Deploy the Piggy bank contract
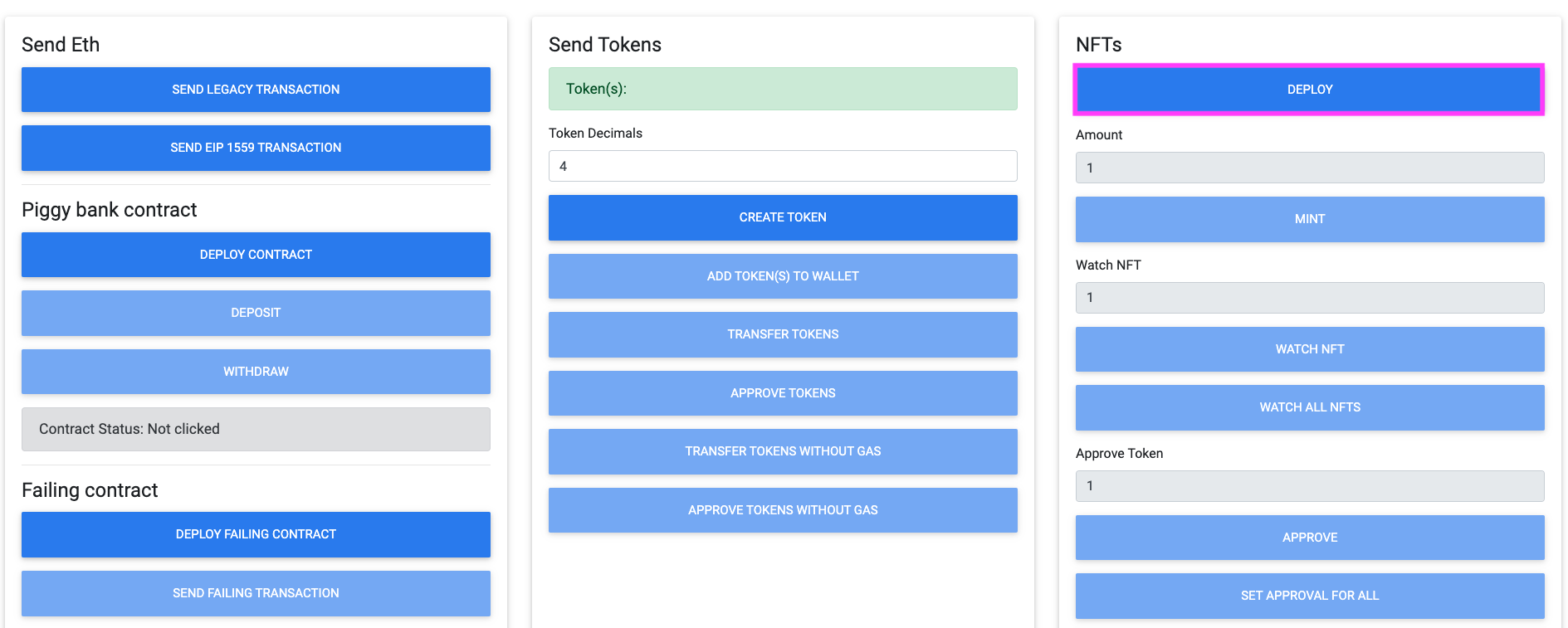The height and width of the screenshot is (628, 1568). pos(256,255)
